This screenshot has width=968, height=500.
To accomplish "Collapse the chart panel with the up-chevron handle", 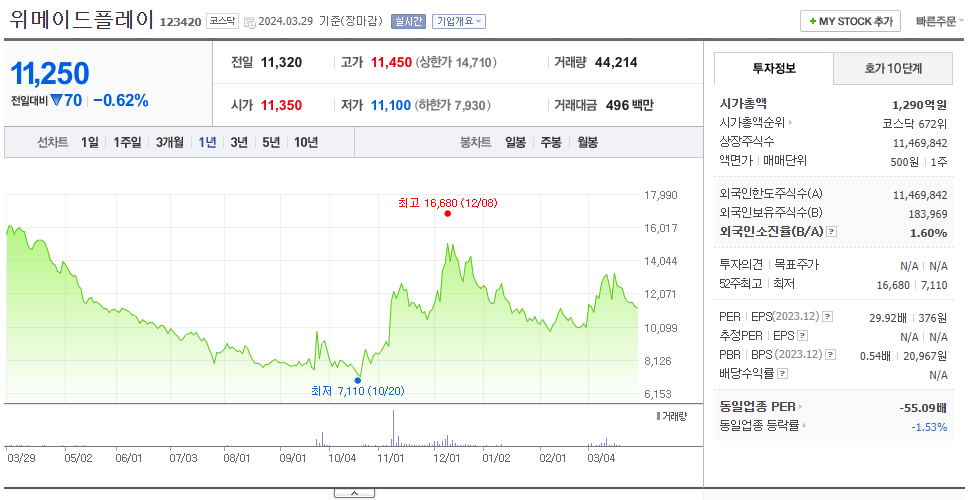I will click(x=354, y=493).
